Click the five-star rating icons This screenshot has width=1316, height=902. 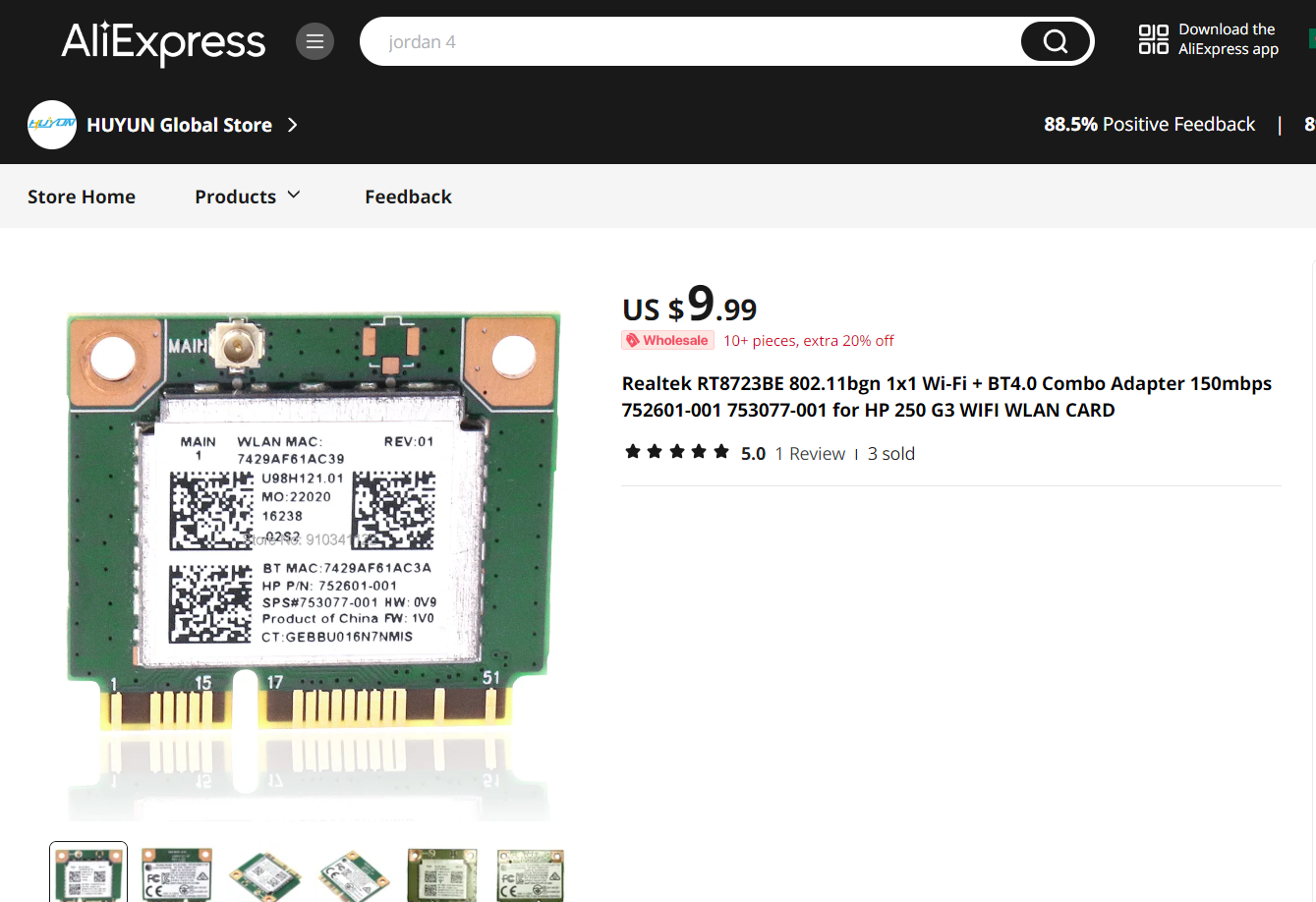click(677, 452)
